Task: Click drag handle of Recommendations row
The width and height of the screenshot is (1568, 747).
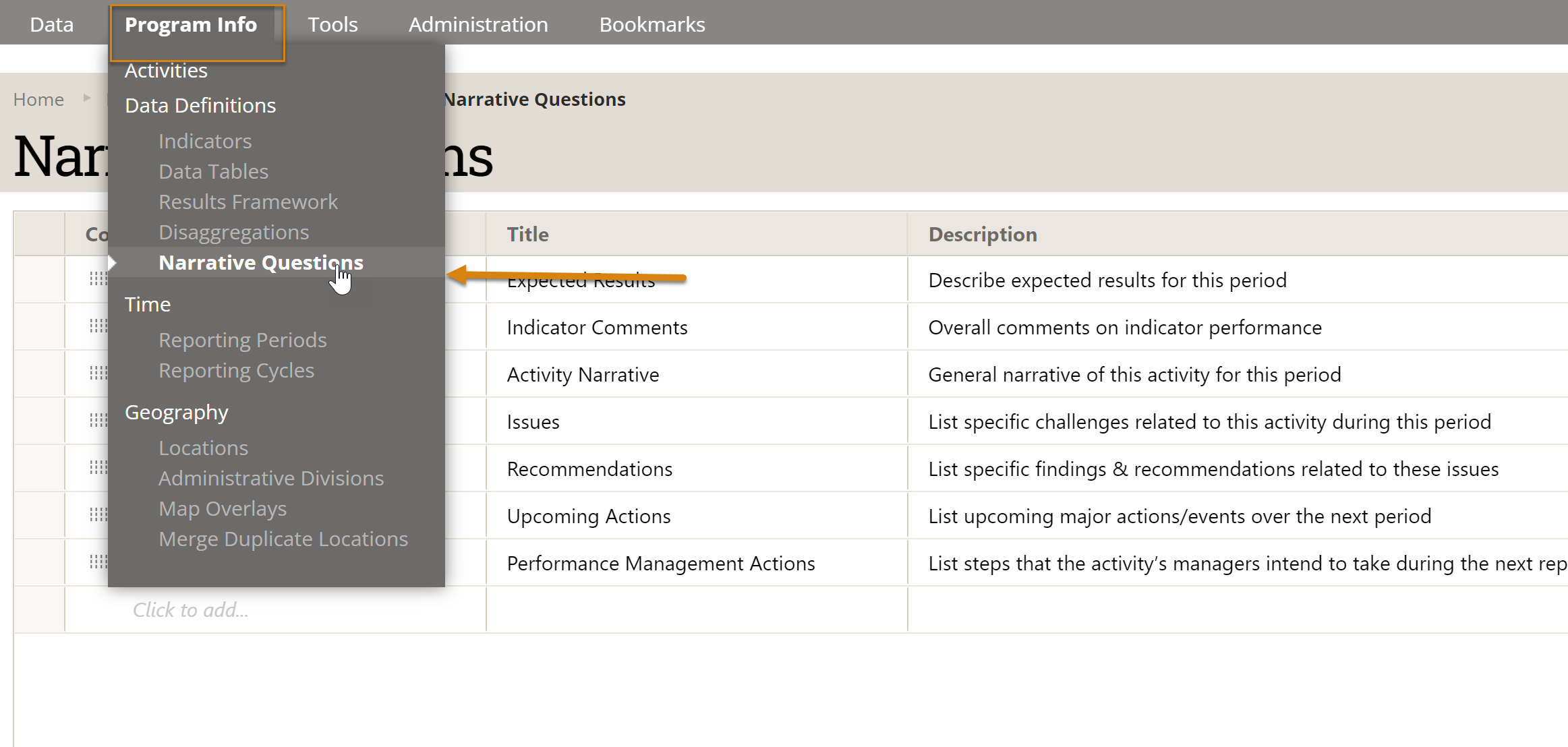Action: pyautogui.click(x=98, y=468)
